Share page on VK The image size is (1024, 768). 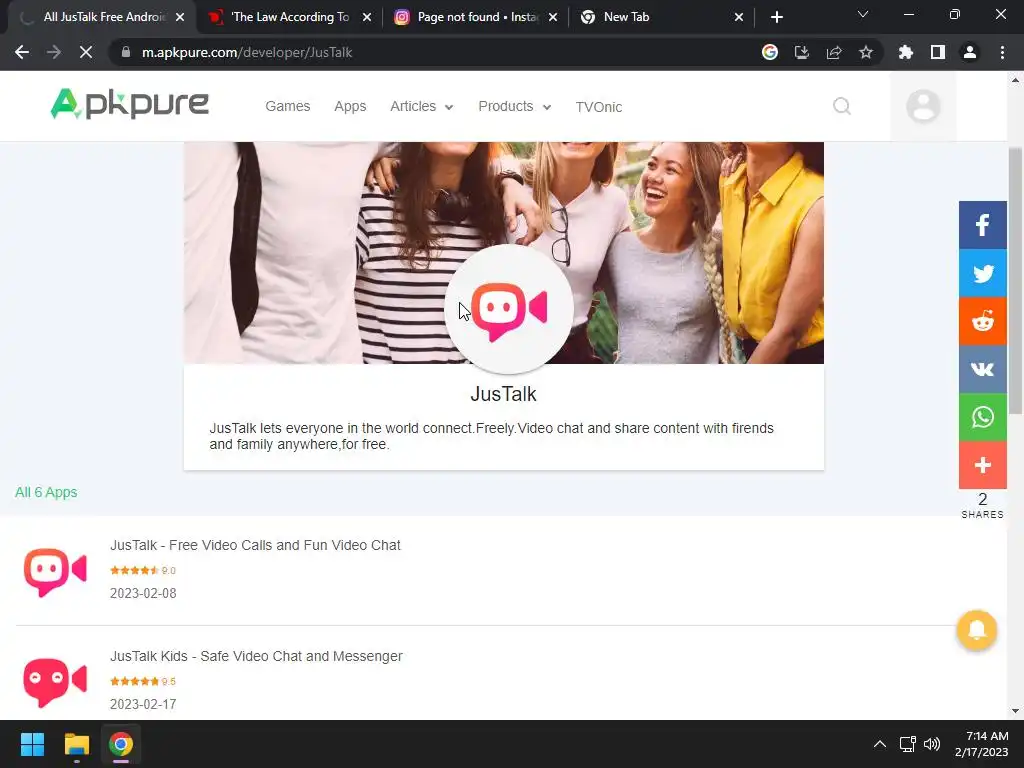click(982, 369)
